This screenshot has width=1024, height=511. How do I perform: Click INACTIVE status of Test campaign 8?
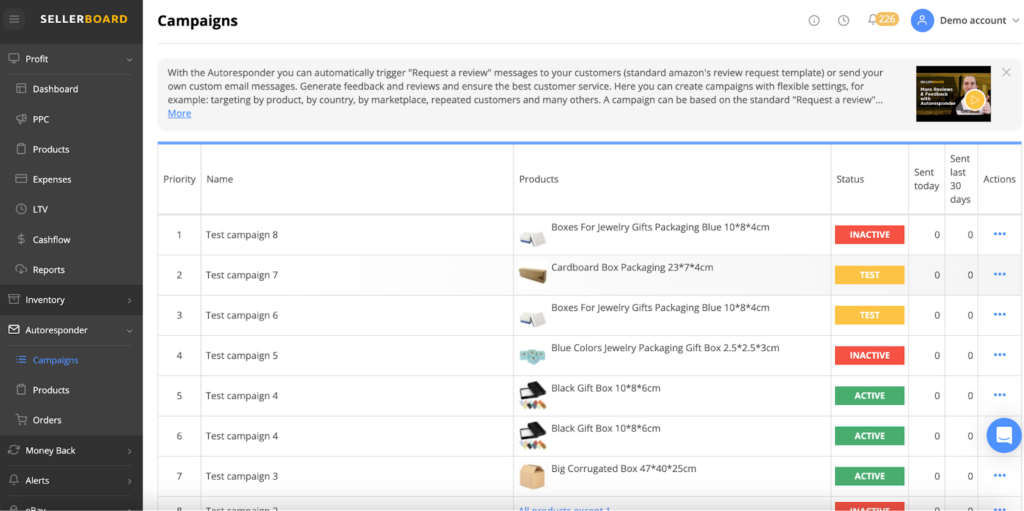tap(869, 235)
